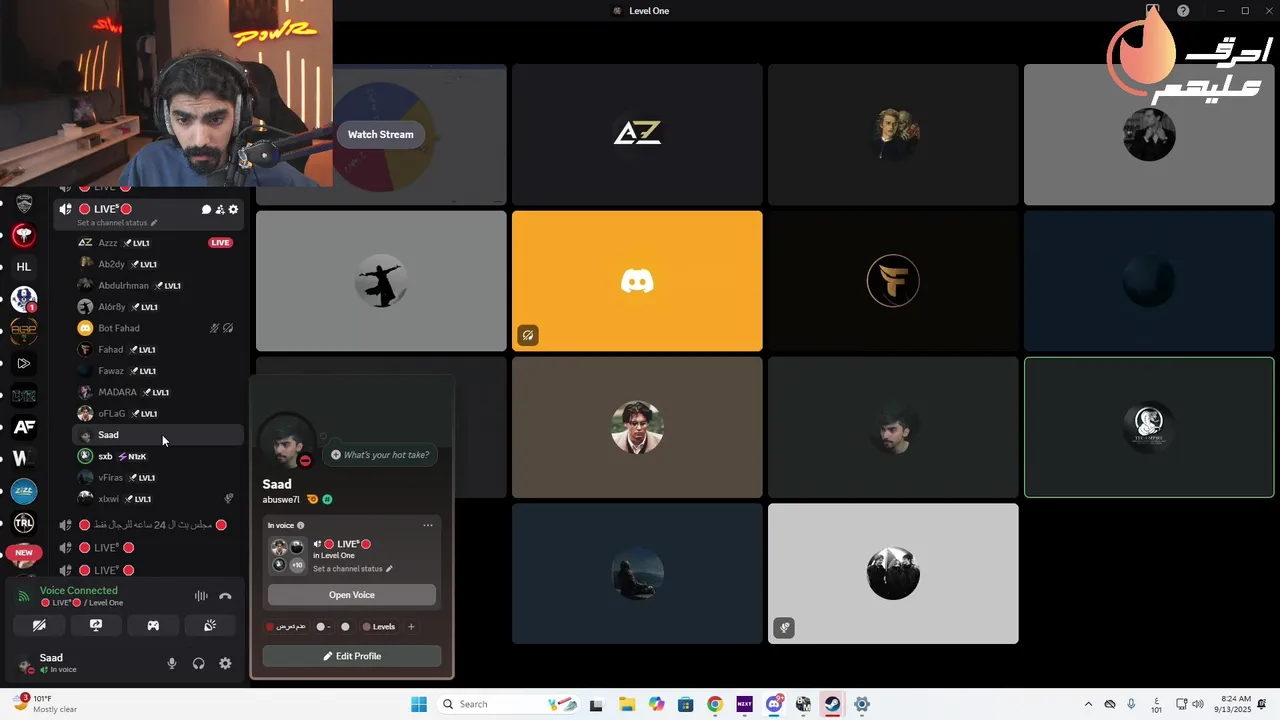Select user vFiras in voice list
Screen dimensions: 1280x720
pyautogui.click(x=158, y=478)
